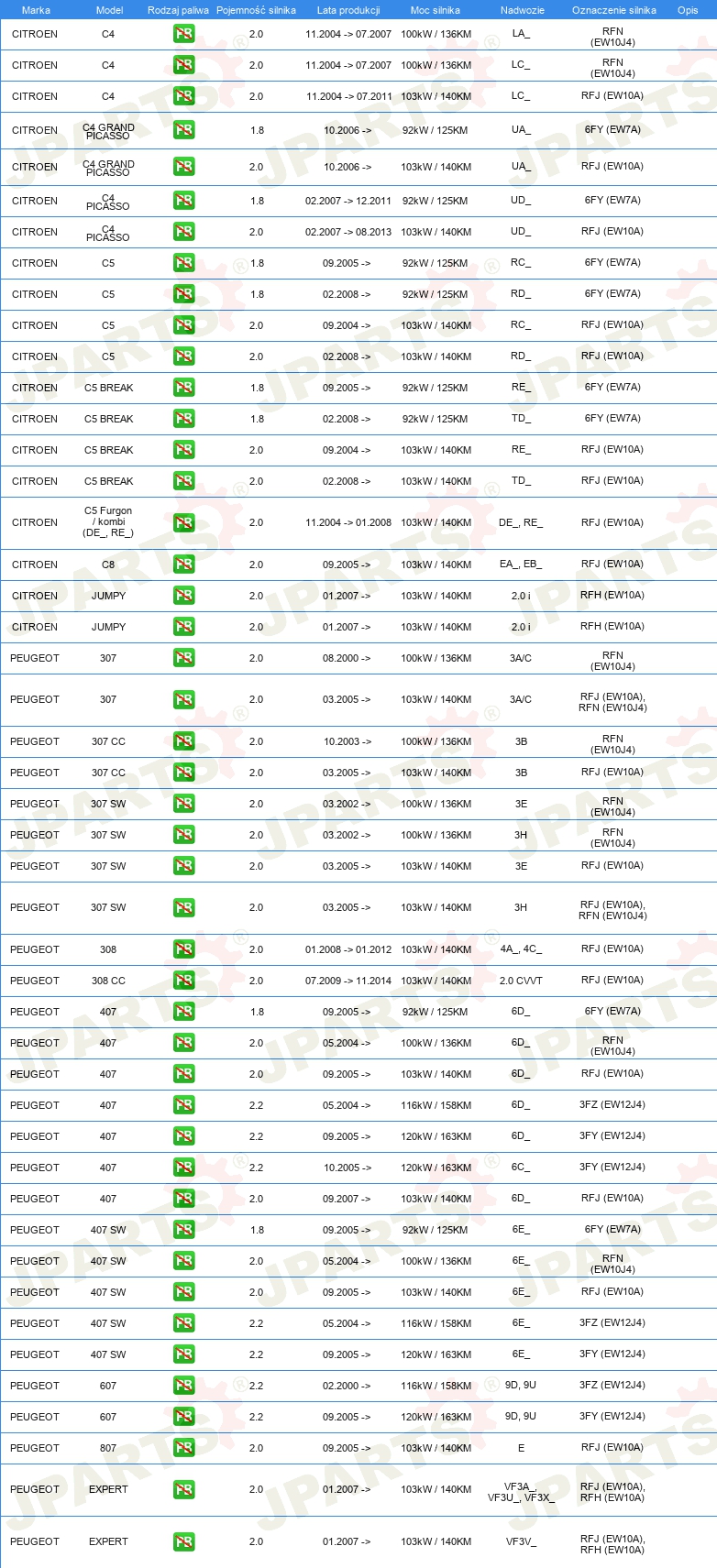Click fuel icon for Peugeot 307 08.2000
The width and height of the screenshot is (717, 1568).
click(184, 658)
